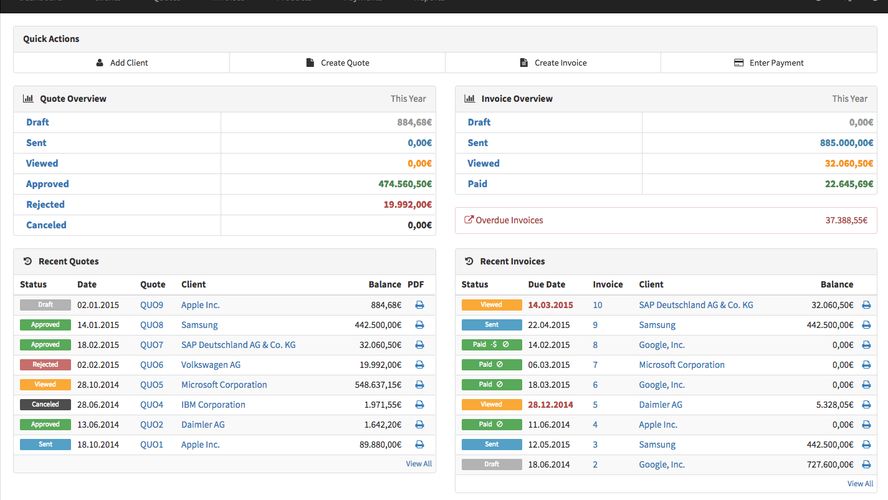Image resolution: width=888 pixels, height=500 pixels.
Task: Open the Enter Payment quick action
Action: point(768,63)
